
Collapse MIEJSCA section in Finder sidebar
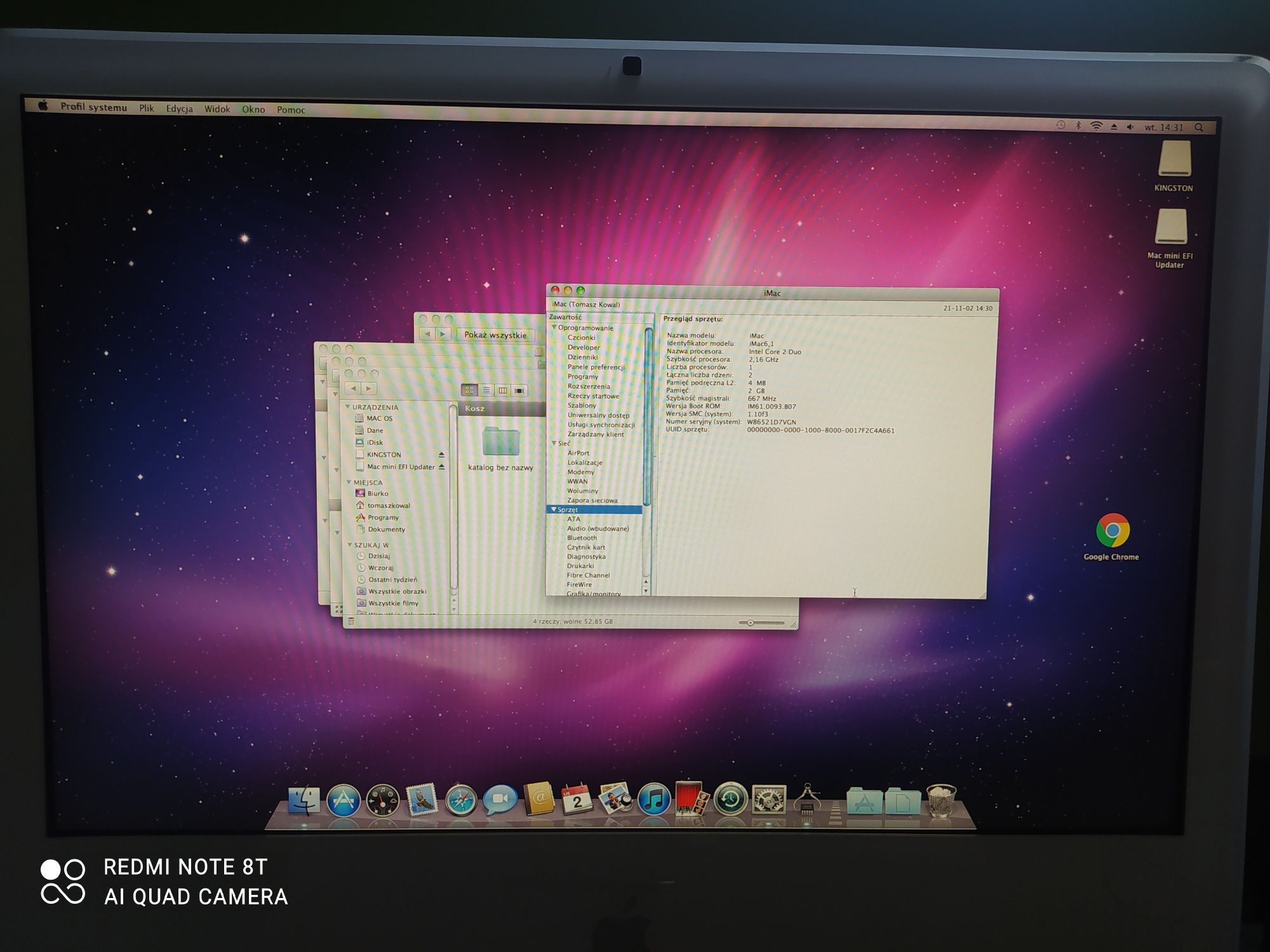coord(349,482)
